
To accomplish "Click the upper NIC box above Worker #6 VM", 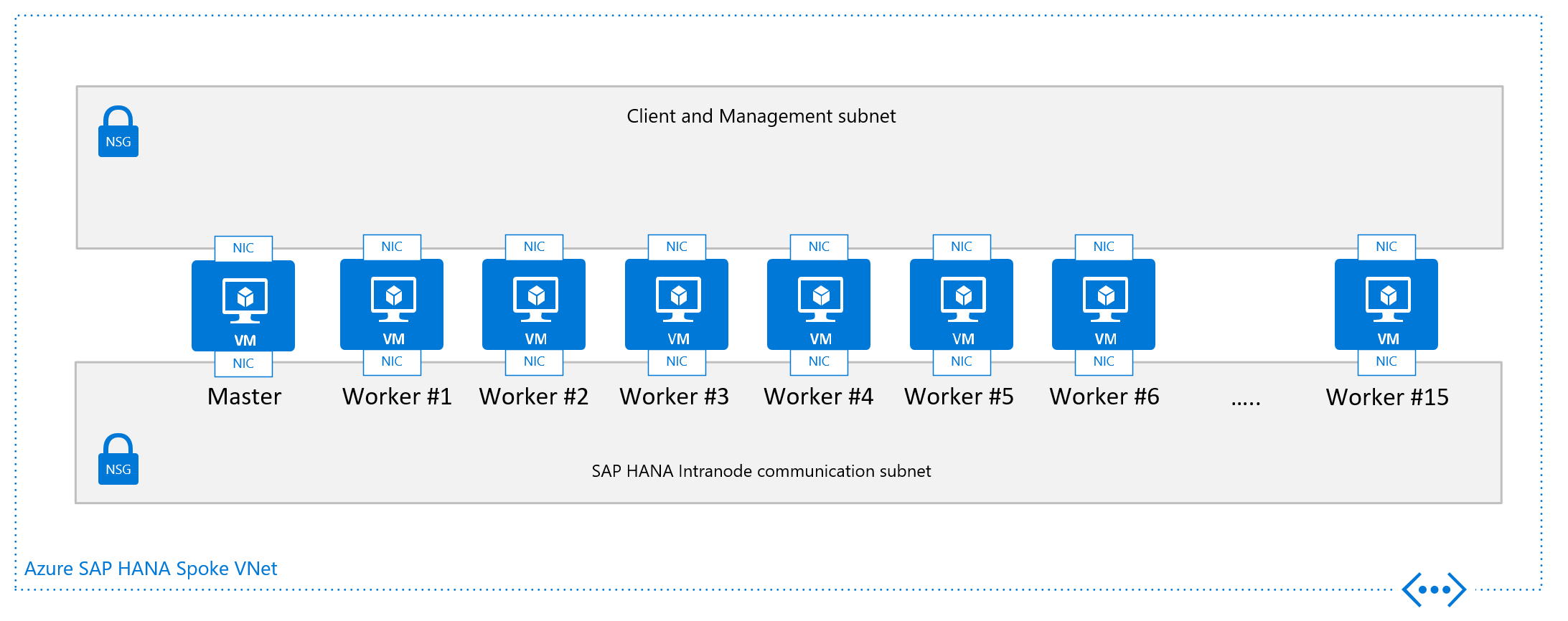I will click(x=1104, y=247).
